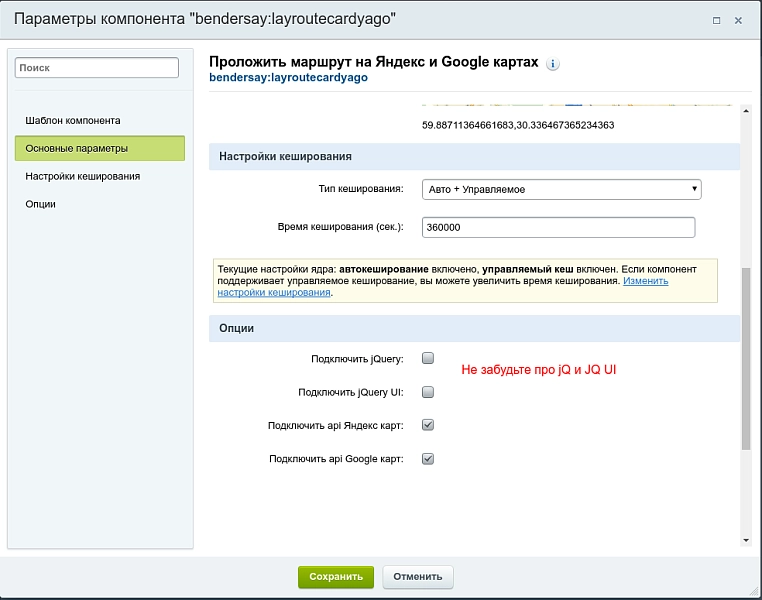Close the component parameters dialog
The image size is (762, 600).
[738, 20]
